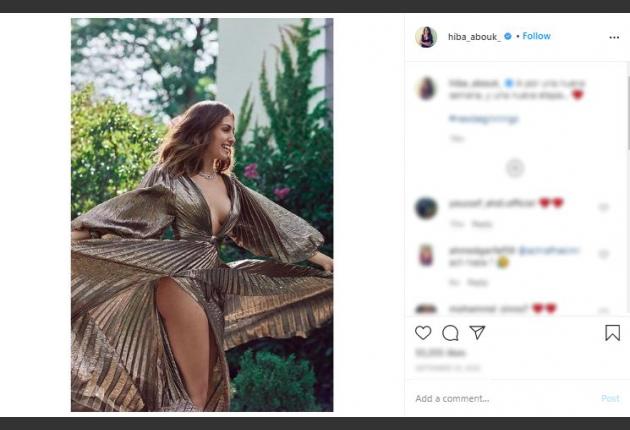This screenshot has width=630, height=430.
Task: Save the post with the bookmark icon
Action: [x=612, y=333]
